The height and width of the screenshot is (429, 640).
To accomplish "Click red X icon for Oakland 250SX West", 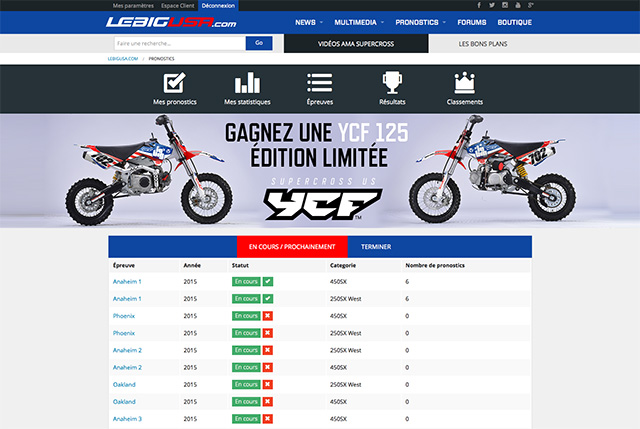I will click(268, 385).
